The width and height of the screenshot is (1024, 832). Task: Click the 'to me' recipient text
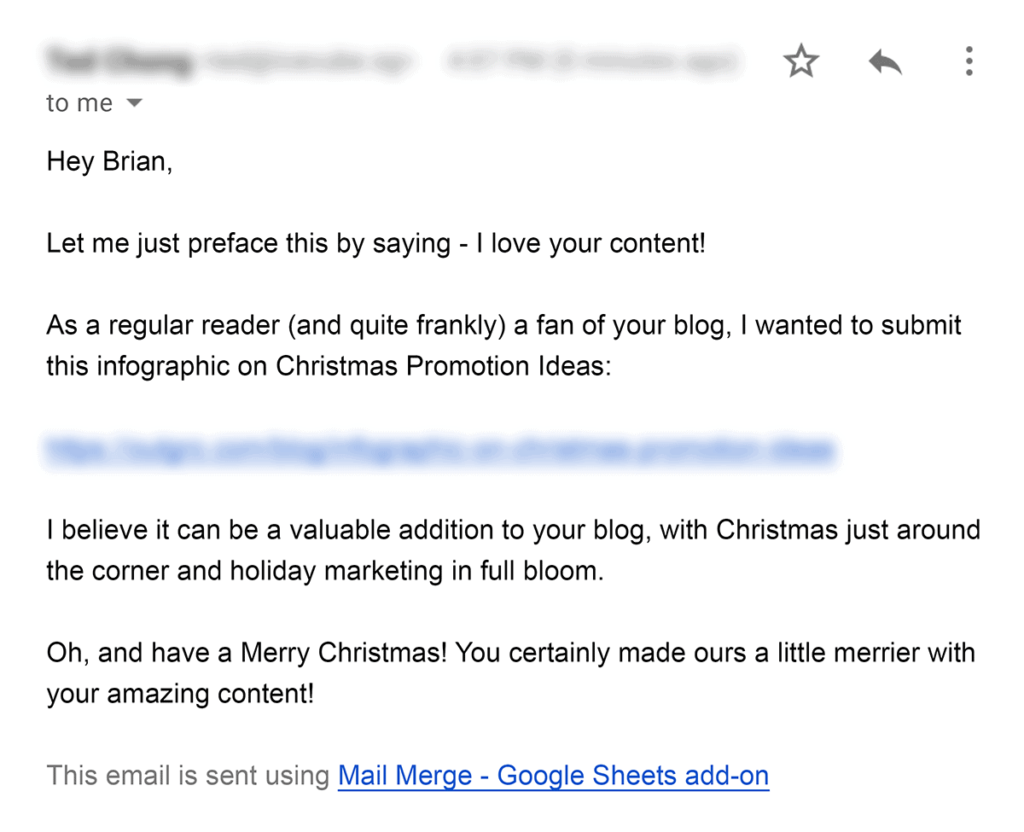[79, 103]
